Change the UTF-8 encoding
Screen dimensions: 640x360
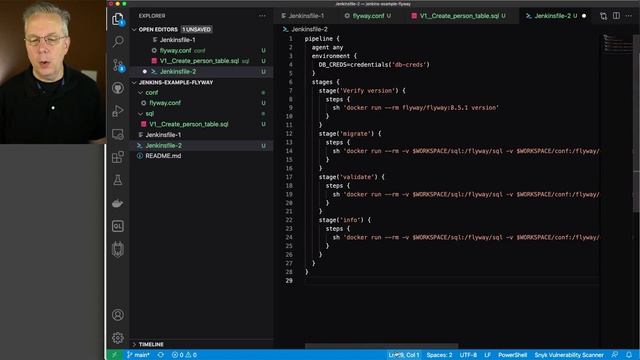[468, 355]
